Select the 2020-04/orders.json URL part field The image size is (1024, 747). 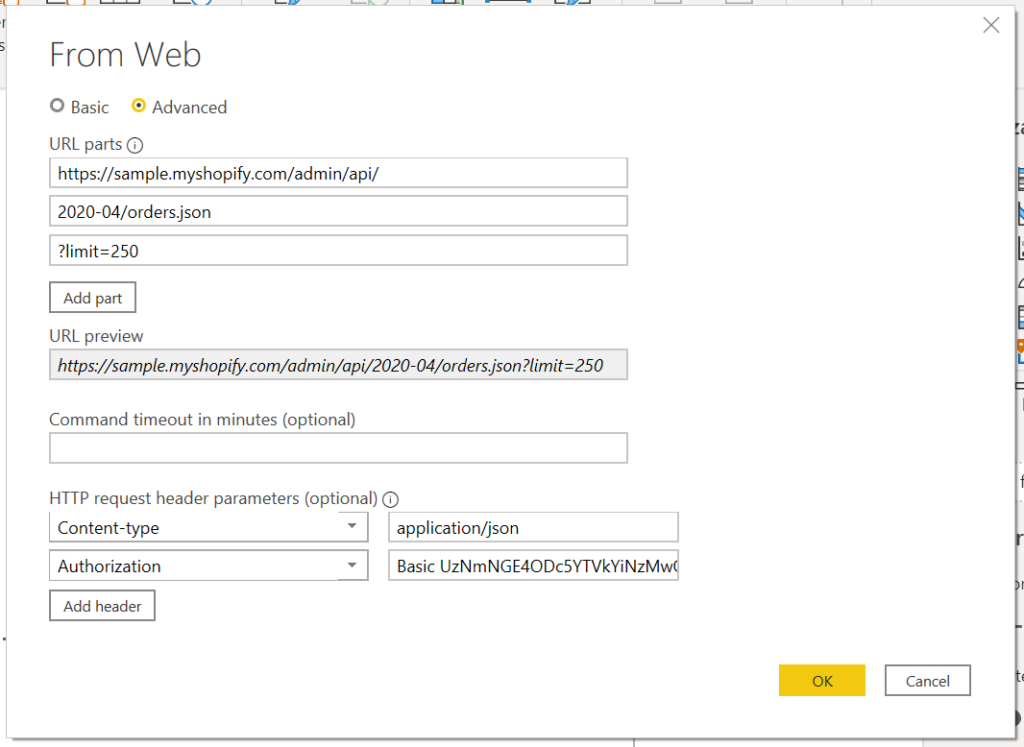point(338,211)
